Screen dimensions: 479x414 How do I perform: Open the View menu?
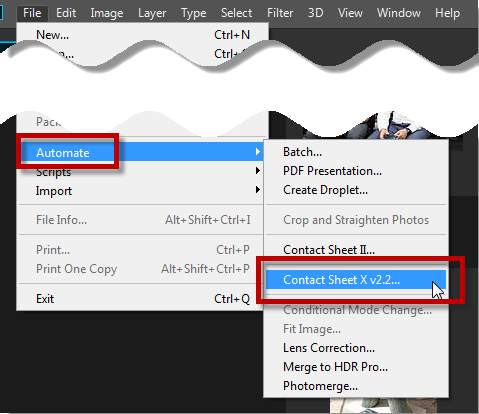tap(350, 13)
